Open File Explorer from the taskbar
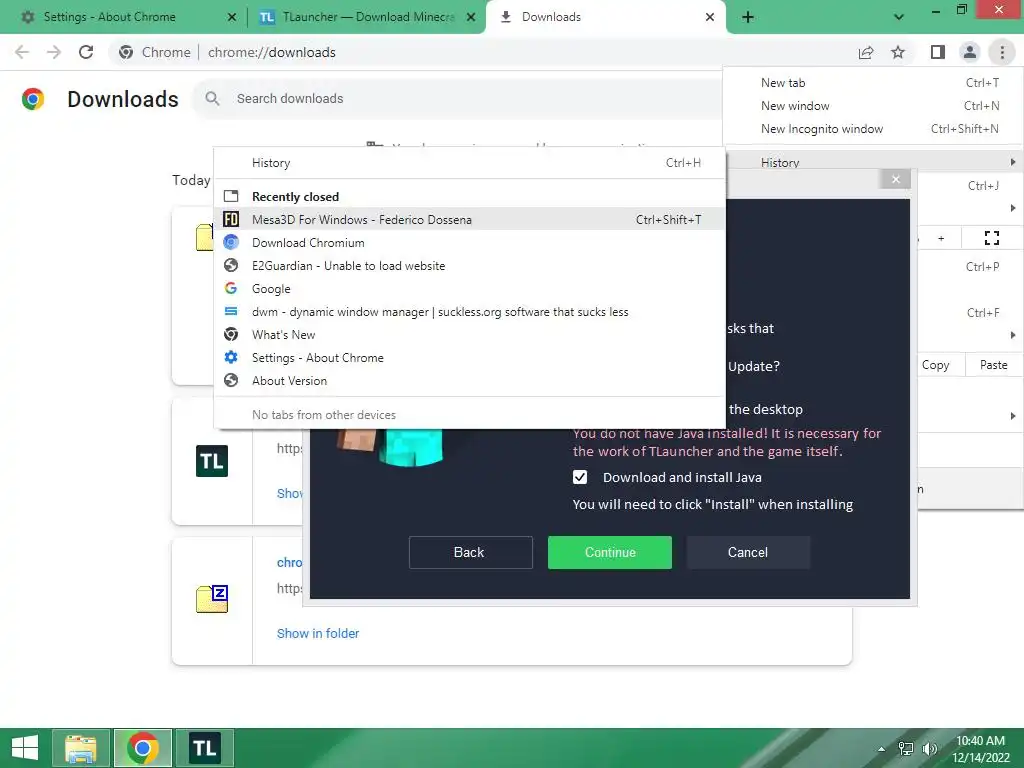The image size is (1024, 768). [x=80, y=748]
